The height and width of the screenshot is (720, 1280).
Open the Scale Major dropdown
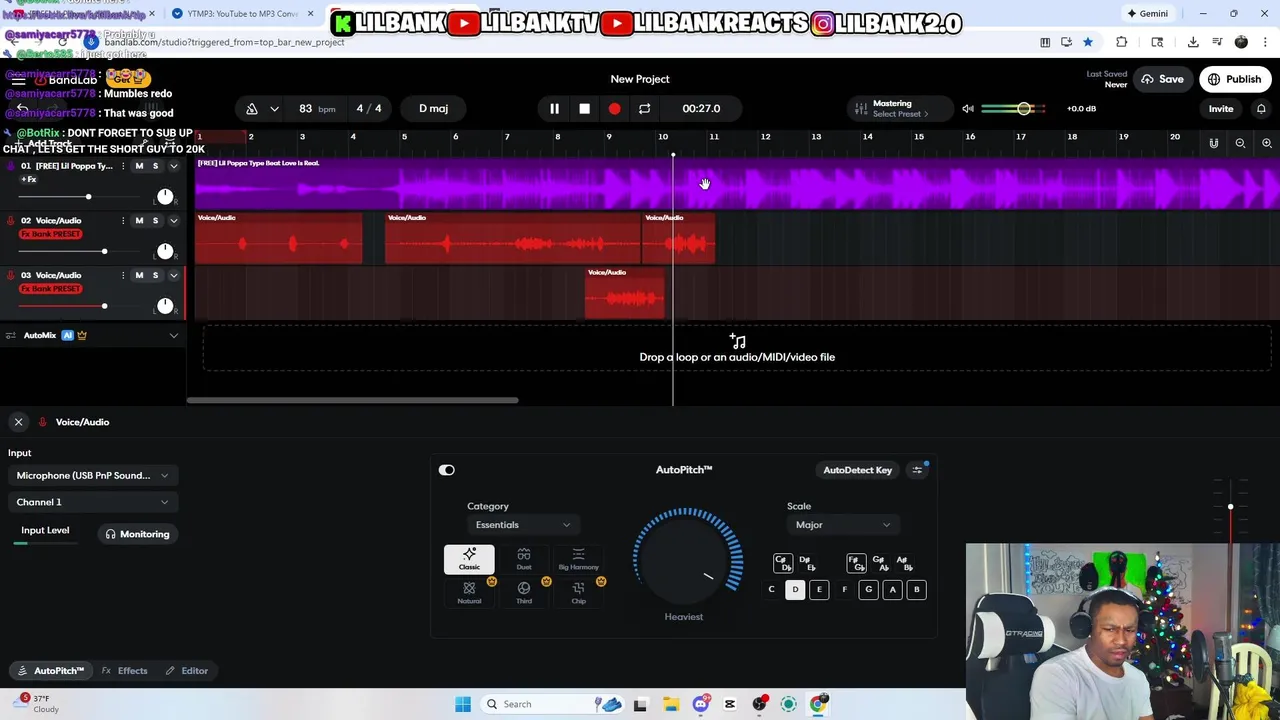(842, 525)
